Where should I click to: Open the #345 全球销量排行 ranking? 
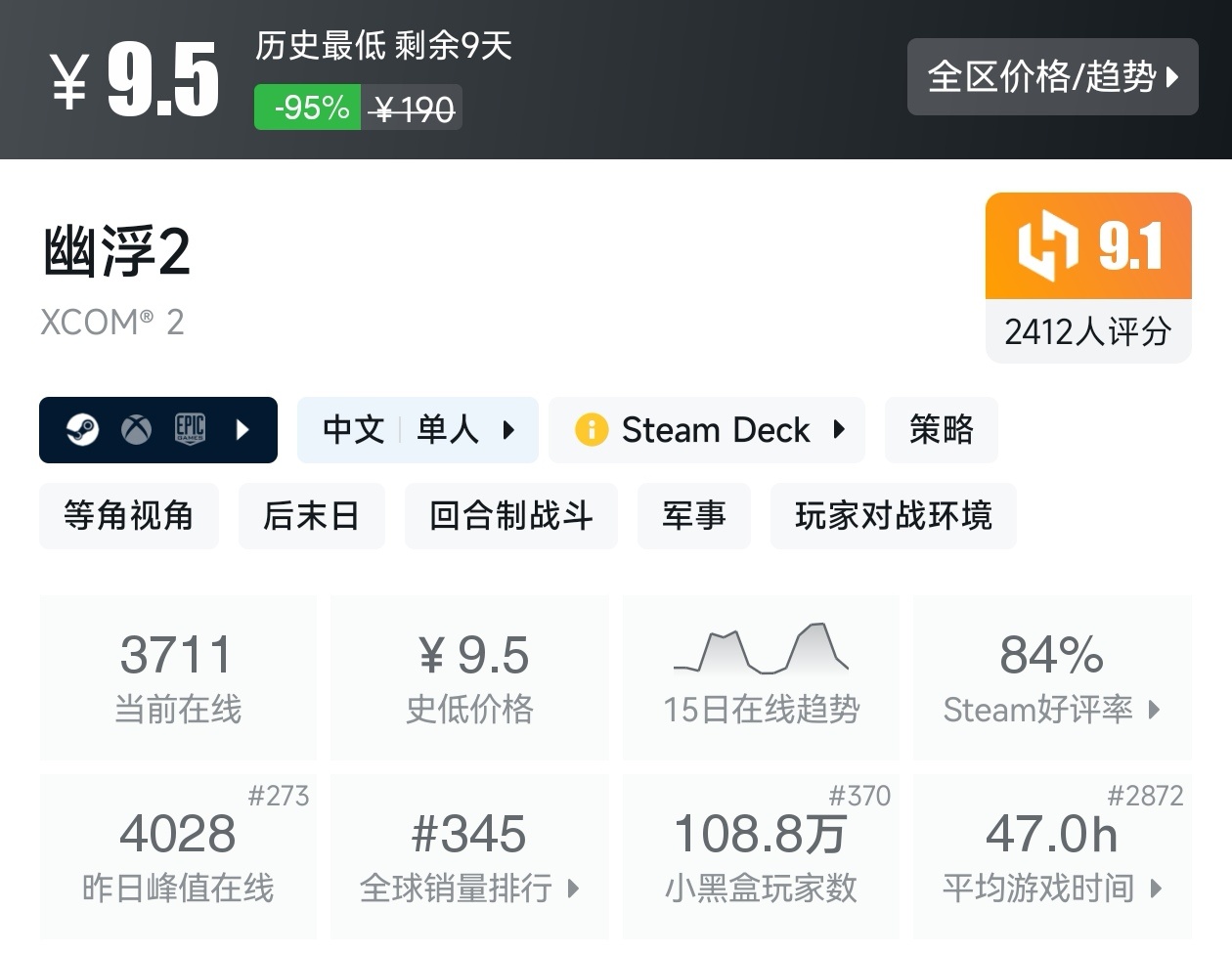tap(470, 856)
